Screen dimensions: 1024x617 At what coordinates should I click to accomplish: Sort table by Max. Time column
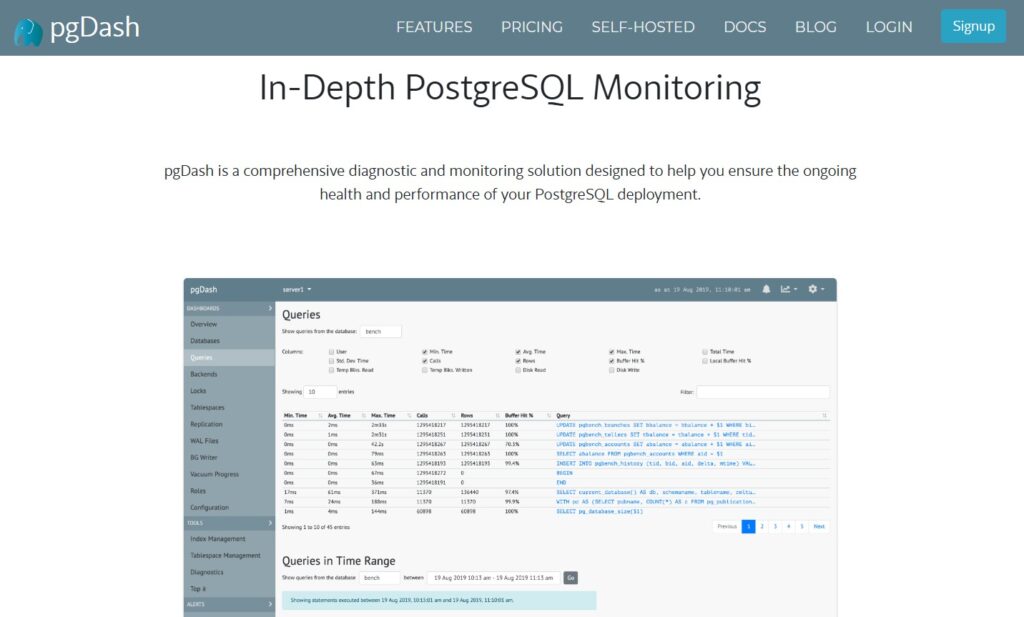click(384, 415)
